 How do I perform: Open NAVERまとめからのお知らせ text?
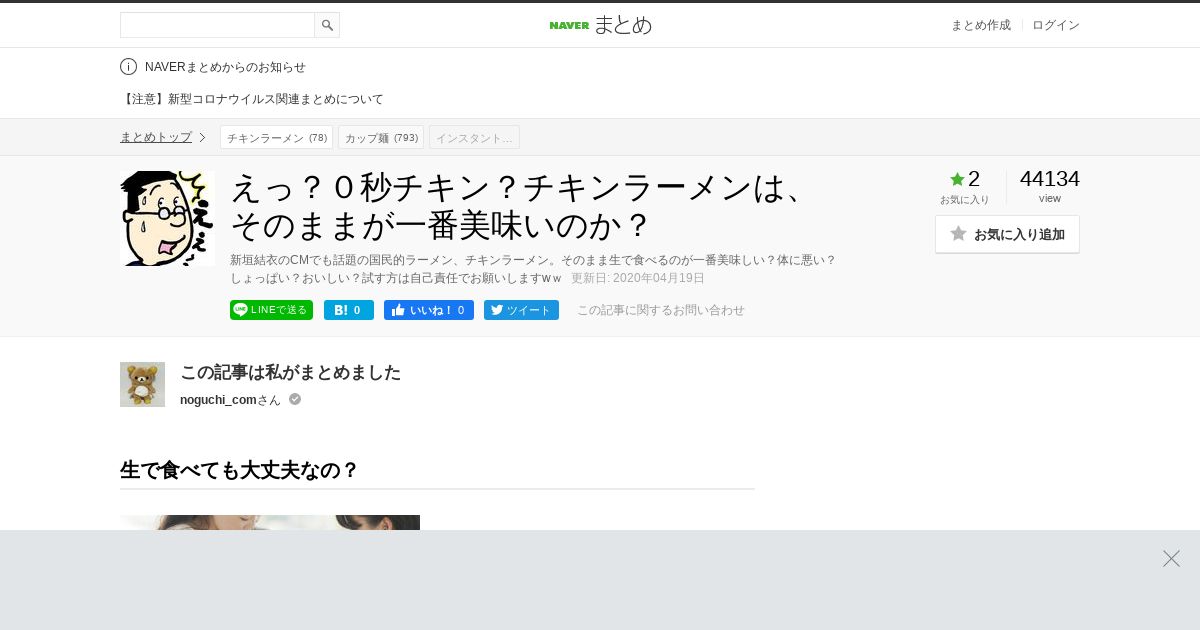point(225,67)
